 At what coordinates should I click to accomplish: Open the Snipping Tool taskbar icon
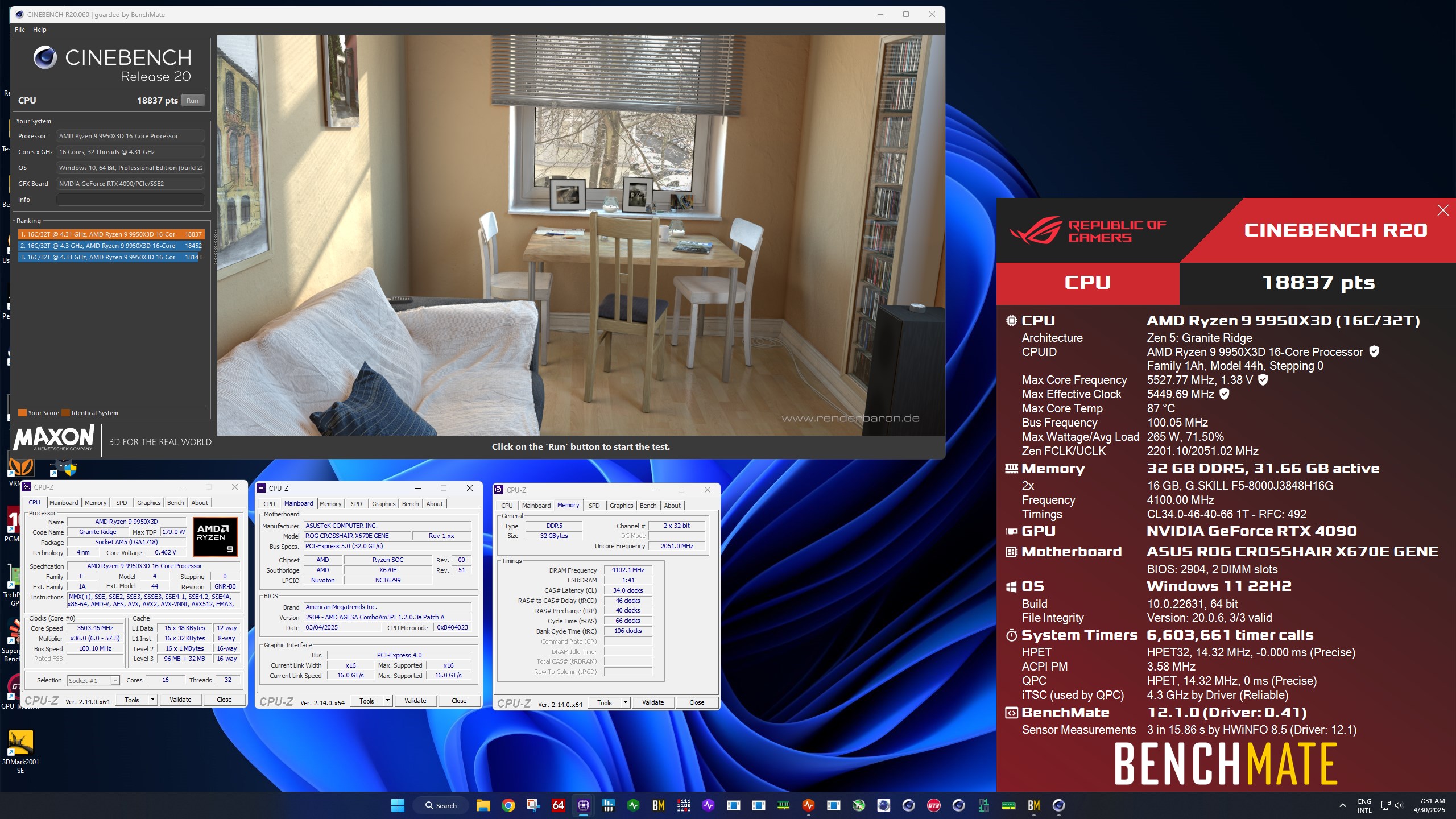(x=533, y=805)
